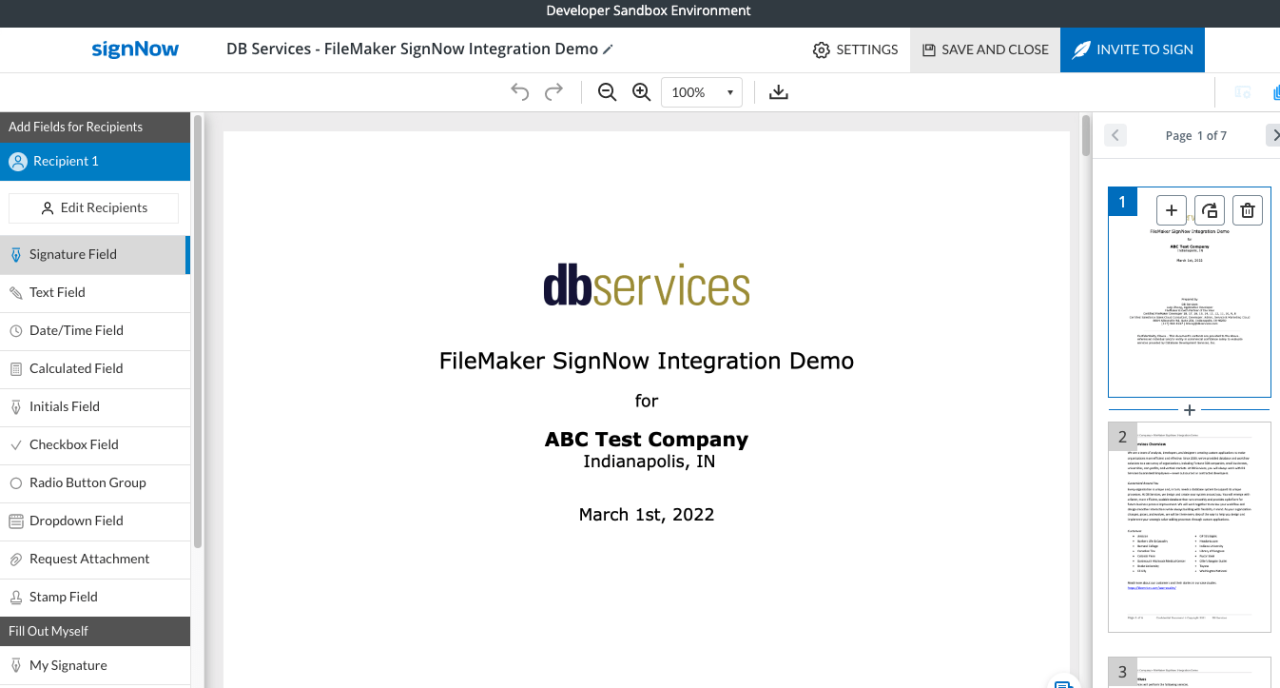Open the page 2 thumbnail
The height and width of the screenshot is (688, 1280).
click(1189, 527)
